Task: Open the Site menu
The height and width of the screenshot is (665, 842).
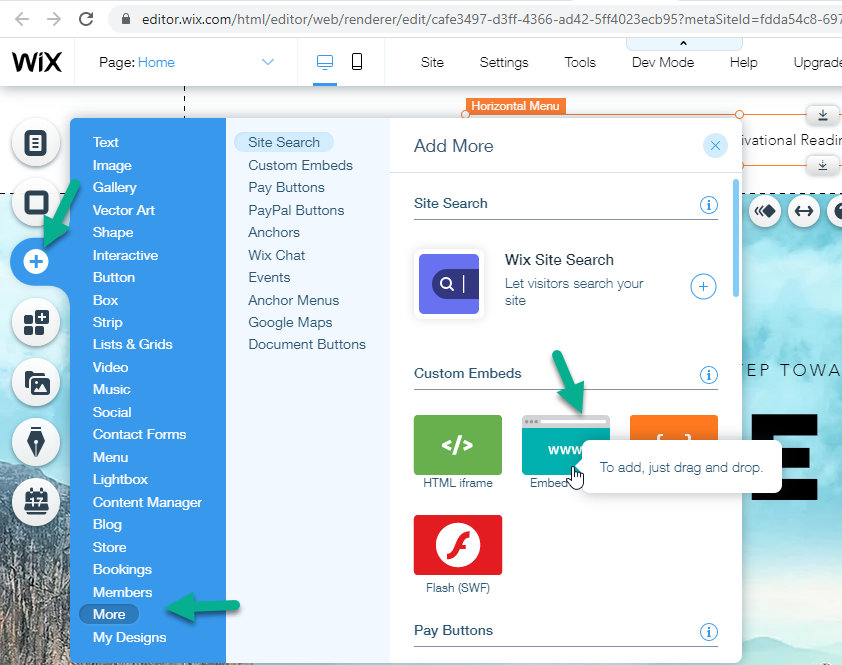Action: coord(432,62)
